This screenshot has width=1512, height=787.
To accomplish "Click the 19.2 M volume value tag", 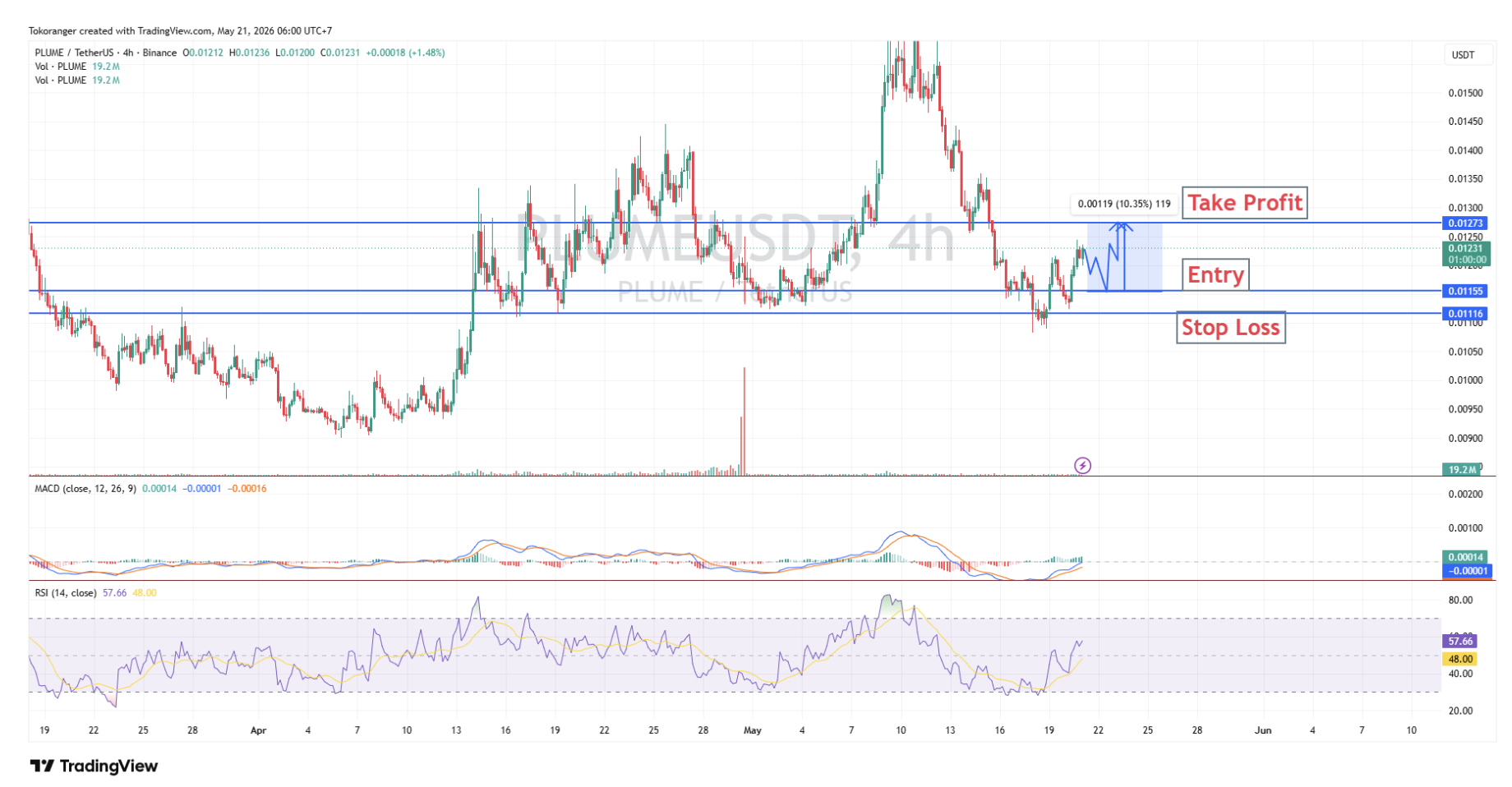I will point(1461,469).
